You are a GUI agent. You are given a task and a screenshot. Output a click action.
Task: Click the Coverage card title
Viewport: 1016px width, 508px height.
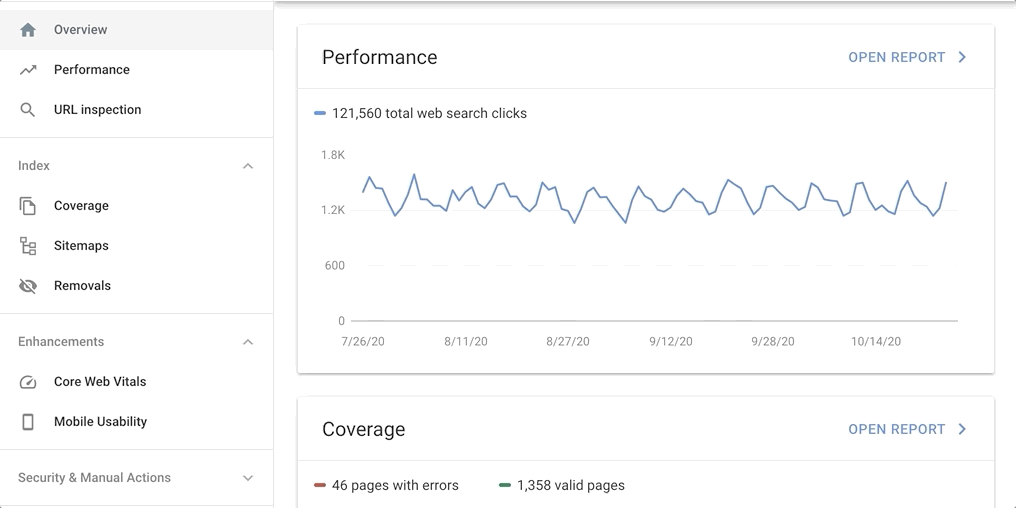coord(364,429)
